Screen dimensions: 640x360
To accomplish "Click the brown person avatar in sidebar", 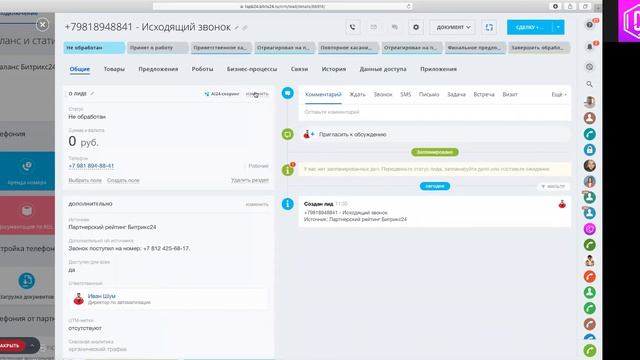I will 589,118.
